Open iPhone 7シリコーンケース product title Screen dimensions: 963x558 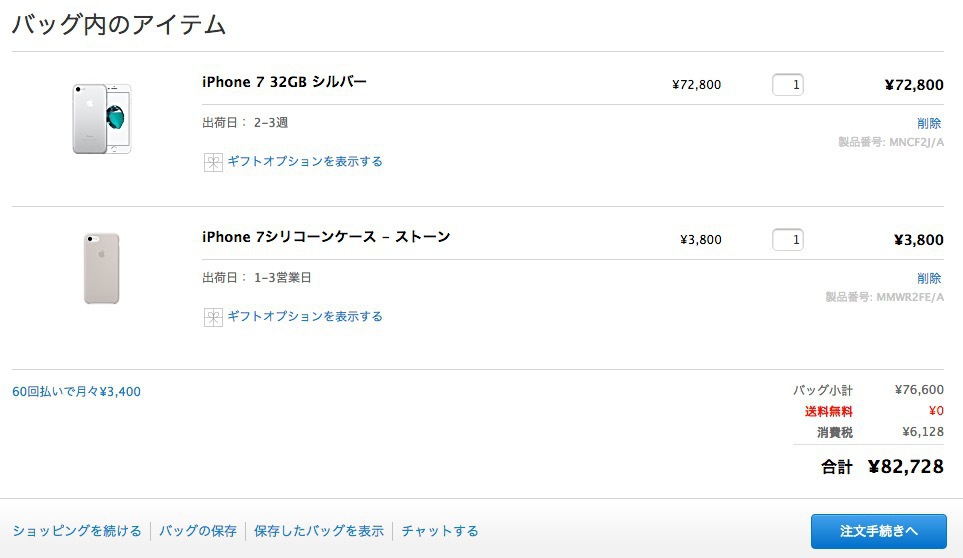tap(326, 237)
